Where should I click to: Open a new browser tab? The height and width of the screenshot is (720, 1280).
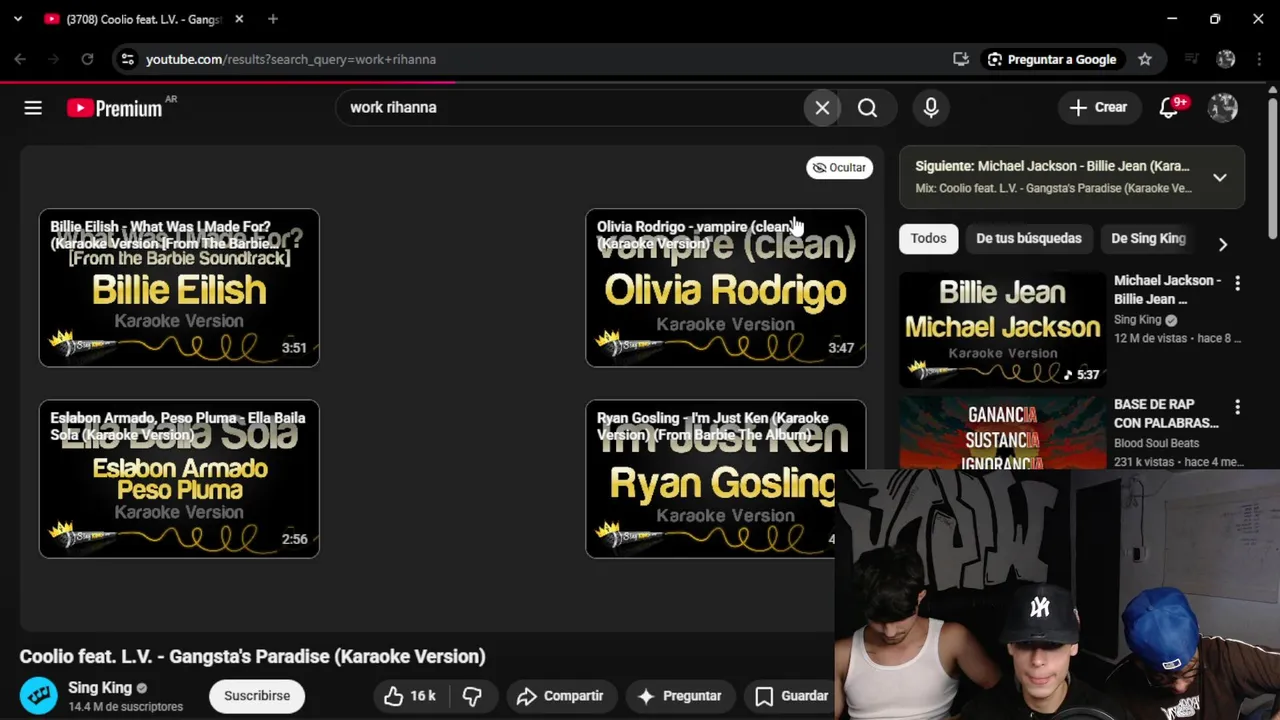pyautogui.click(x=273, y=18)
